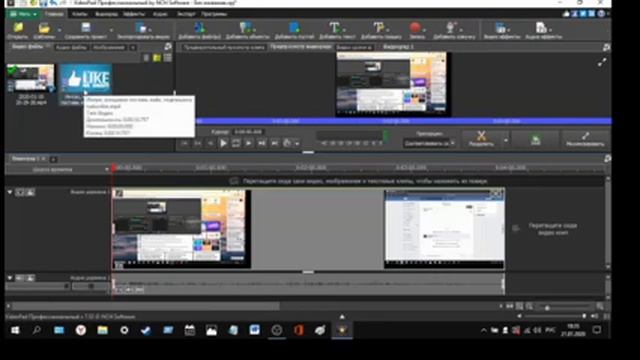Viewport: 640px width, 360px height.
Task: Collapse the video track triangle
Action: (9, 192)
